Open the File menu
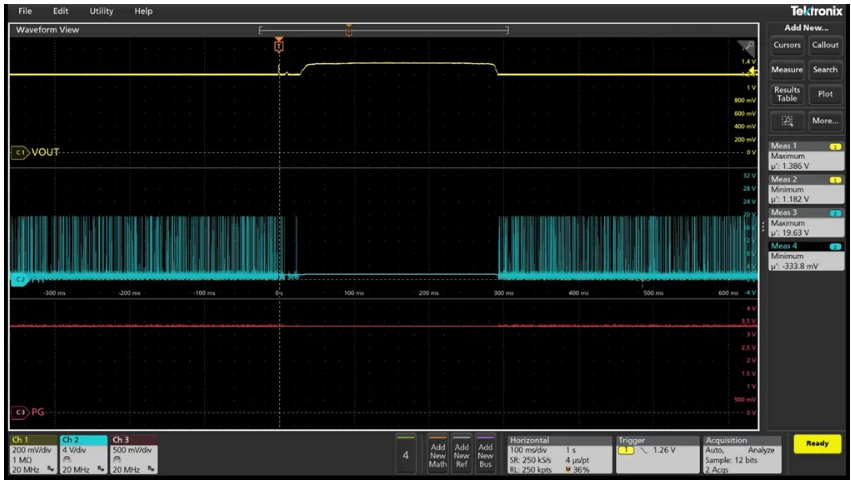 [25, 11]
